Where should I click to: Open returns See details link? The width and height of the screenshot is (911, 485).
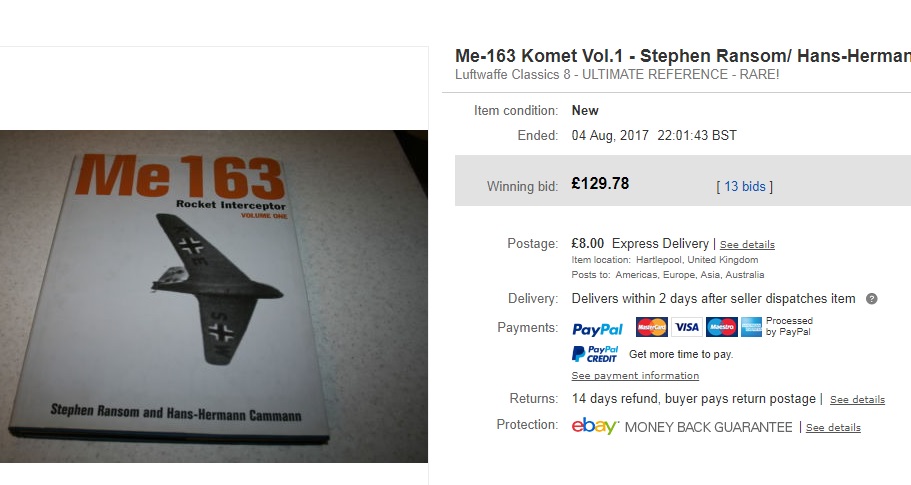point(857,400)
